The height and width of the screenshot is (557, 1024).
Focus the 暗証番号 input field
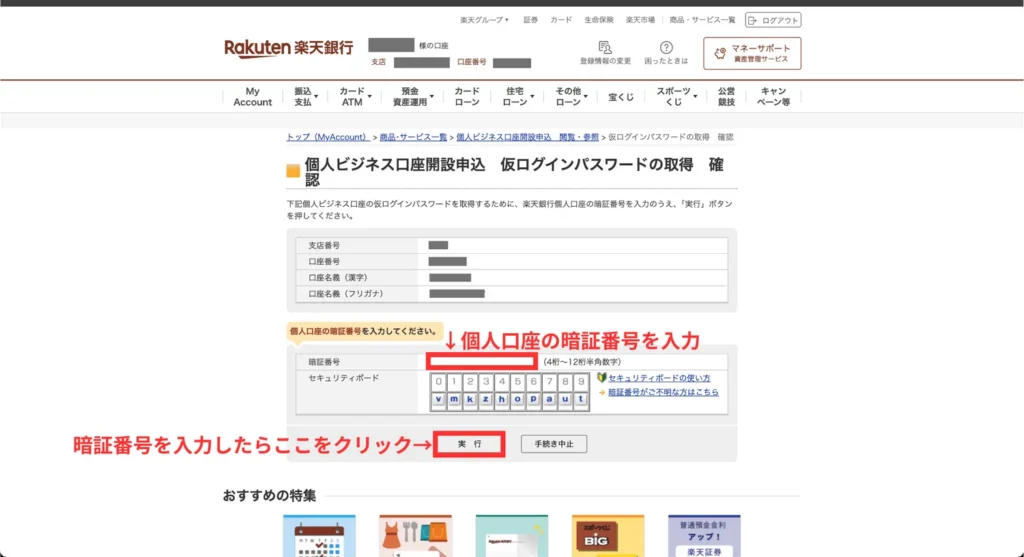482,362
